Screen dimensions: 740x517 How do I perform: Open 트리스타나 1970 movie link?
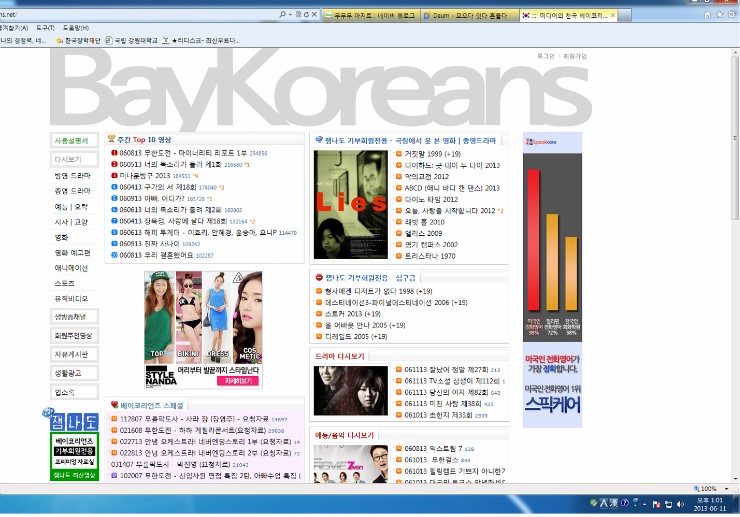[x=430, y=256]
